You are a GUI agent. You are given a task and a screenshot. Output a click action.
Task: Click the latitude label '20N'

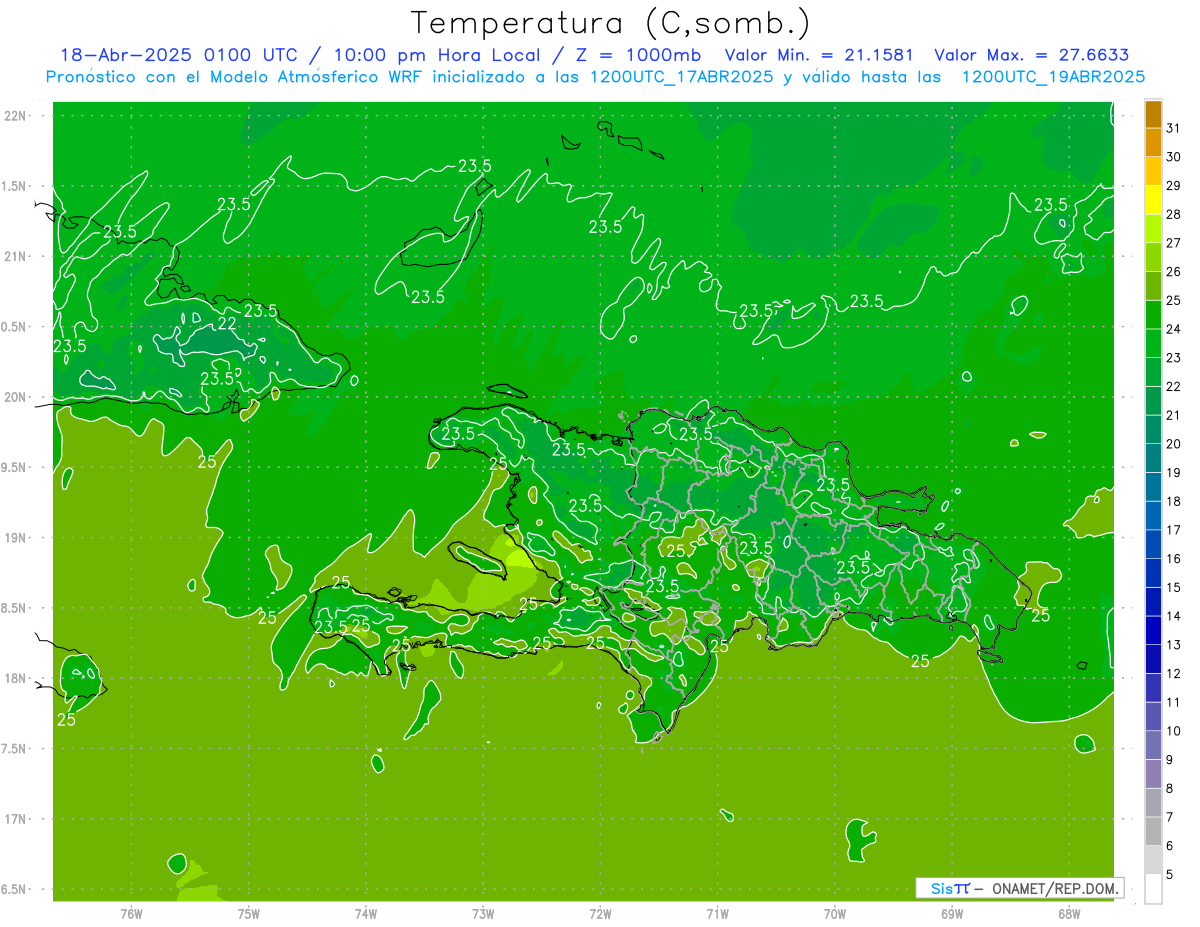[x=15, y=397]
